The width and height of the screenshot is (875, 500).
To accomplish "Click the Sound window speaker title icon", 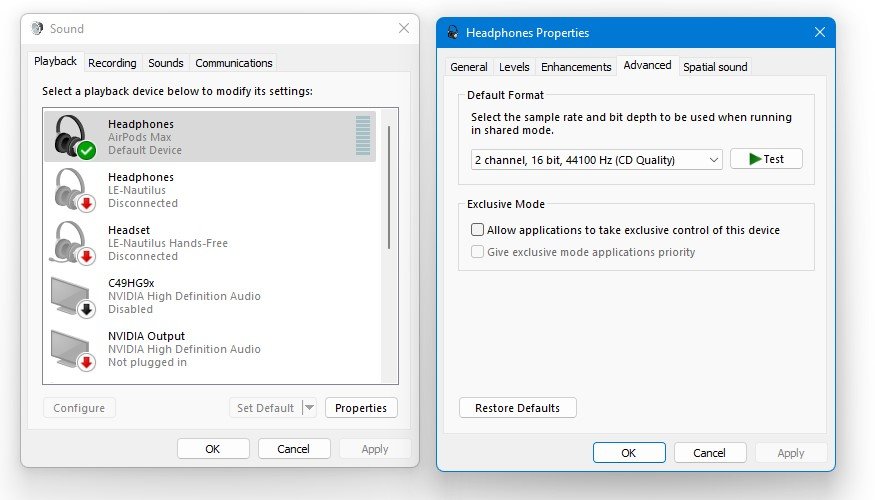I will pos(37,28).
